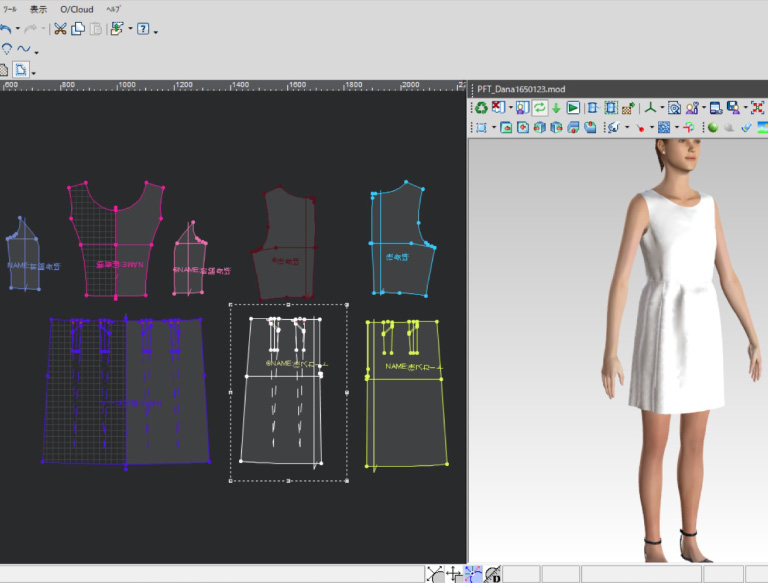Click the question mark help icon
This screenshot has height=583, width=768.
pyautogui.click(x=143, y=29)
